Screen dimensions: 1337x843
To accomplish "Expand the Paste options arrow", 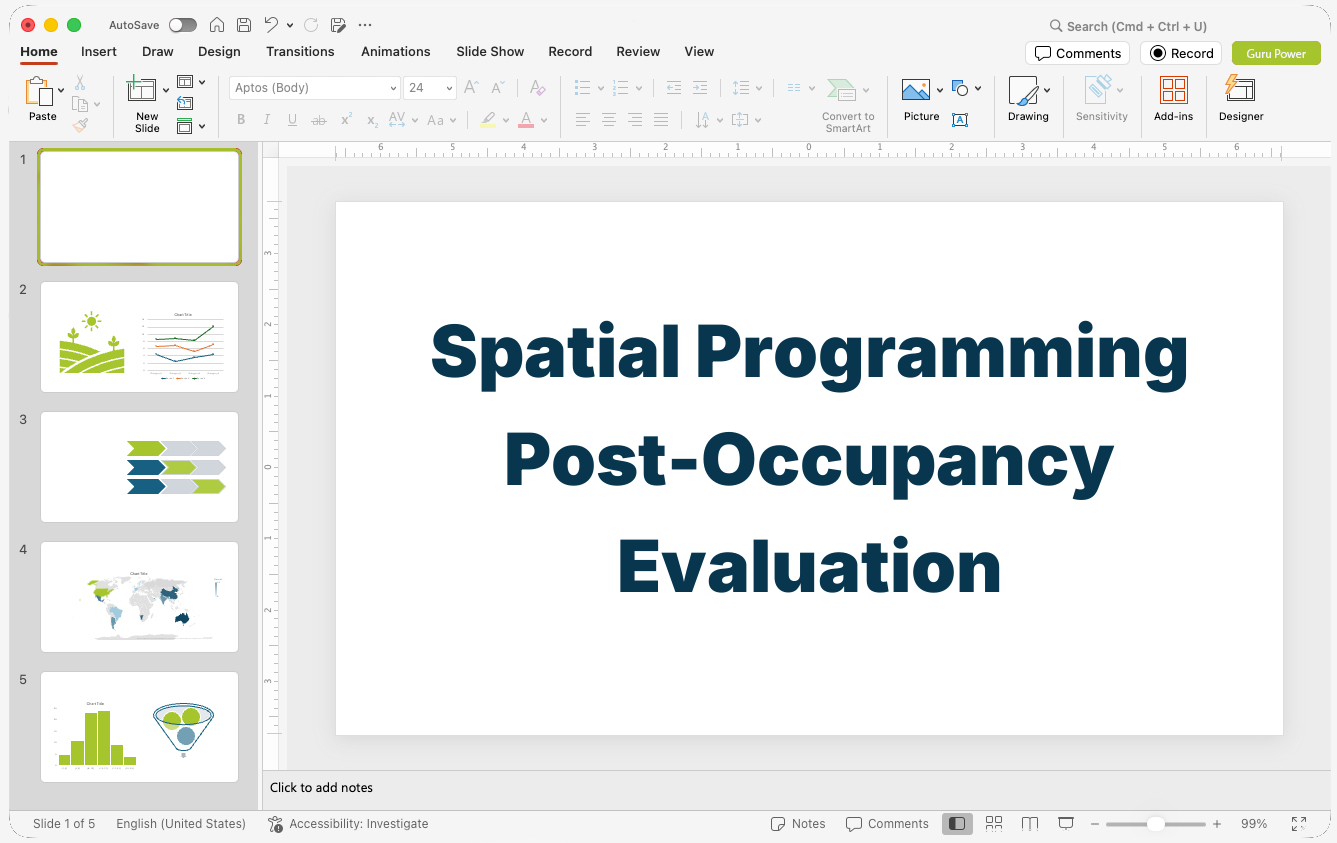I will point(61,90).
